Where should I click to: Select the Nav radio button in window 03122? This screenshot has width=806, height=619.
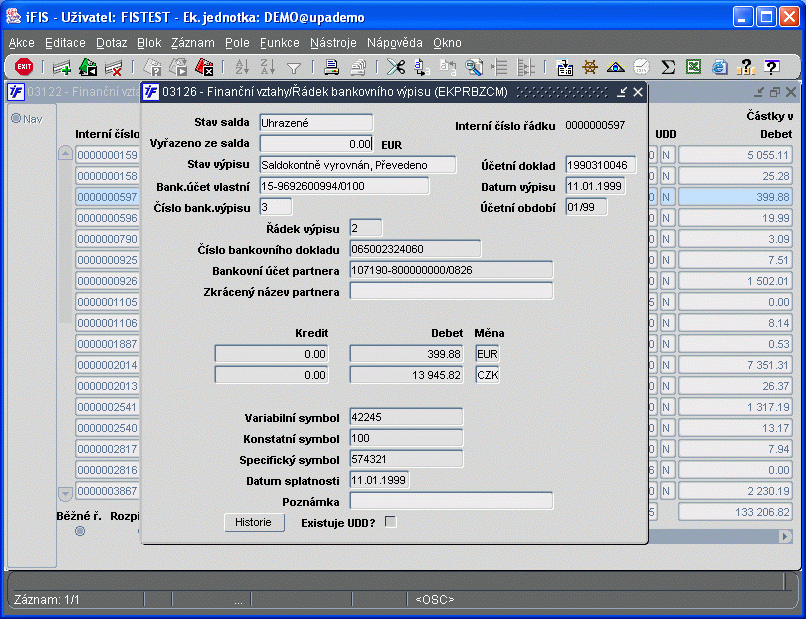[x=16, y=119]
